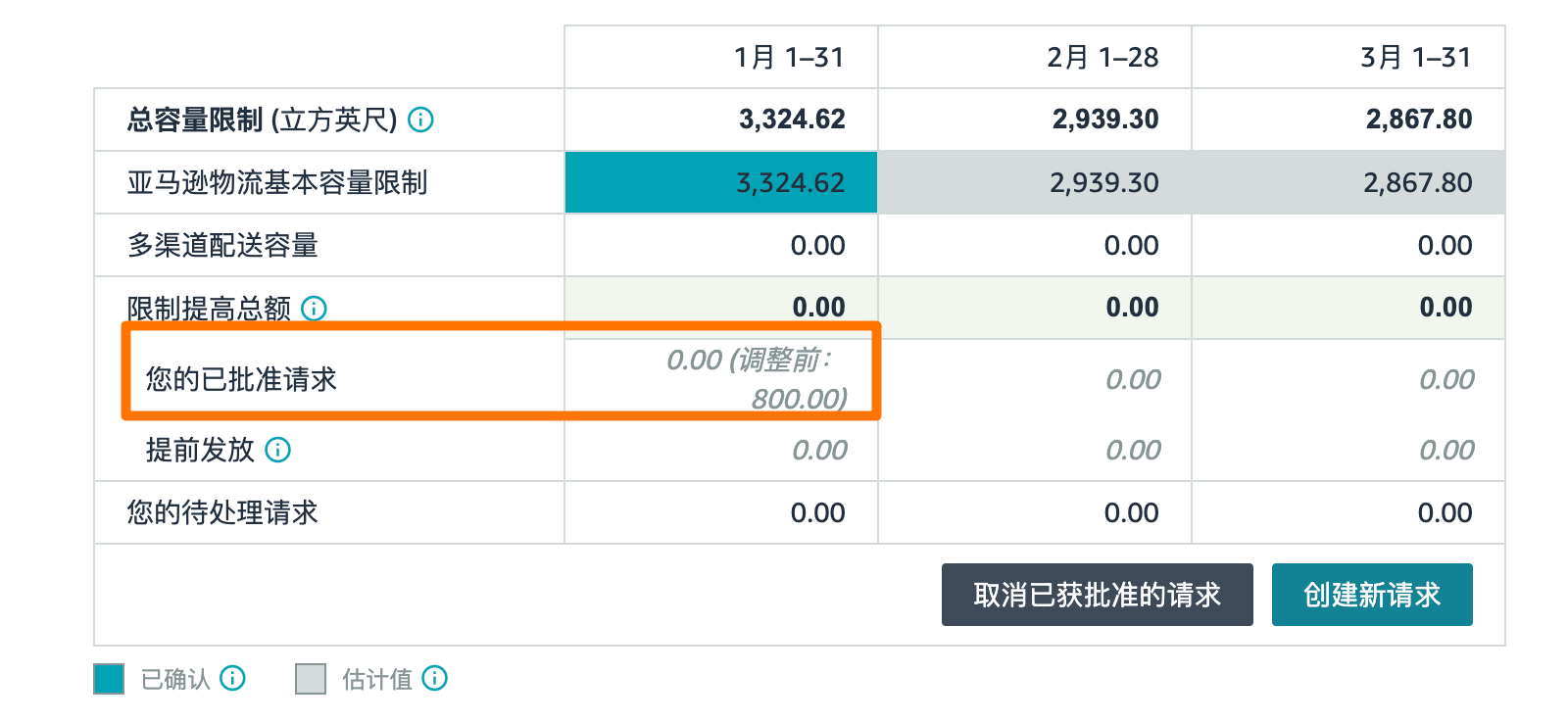Select the 1月 1–31 column header
This screenshot has width=1568, height=723.
pyautogui.click(x=789, y=58)
